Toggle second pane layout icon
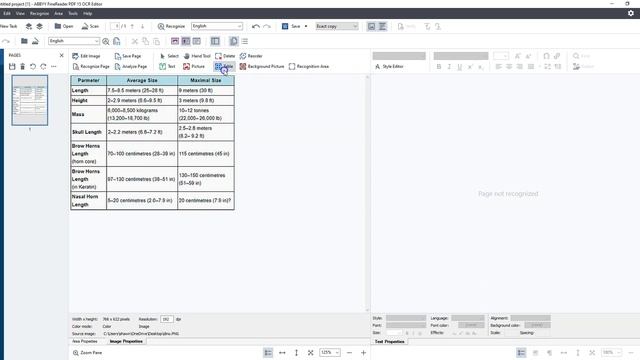 coord(186,41)
